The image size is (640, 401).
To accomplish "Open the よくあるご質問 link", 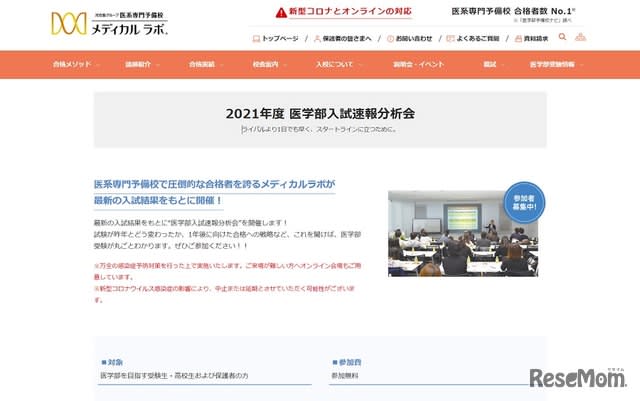I will tap(478, 39).
